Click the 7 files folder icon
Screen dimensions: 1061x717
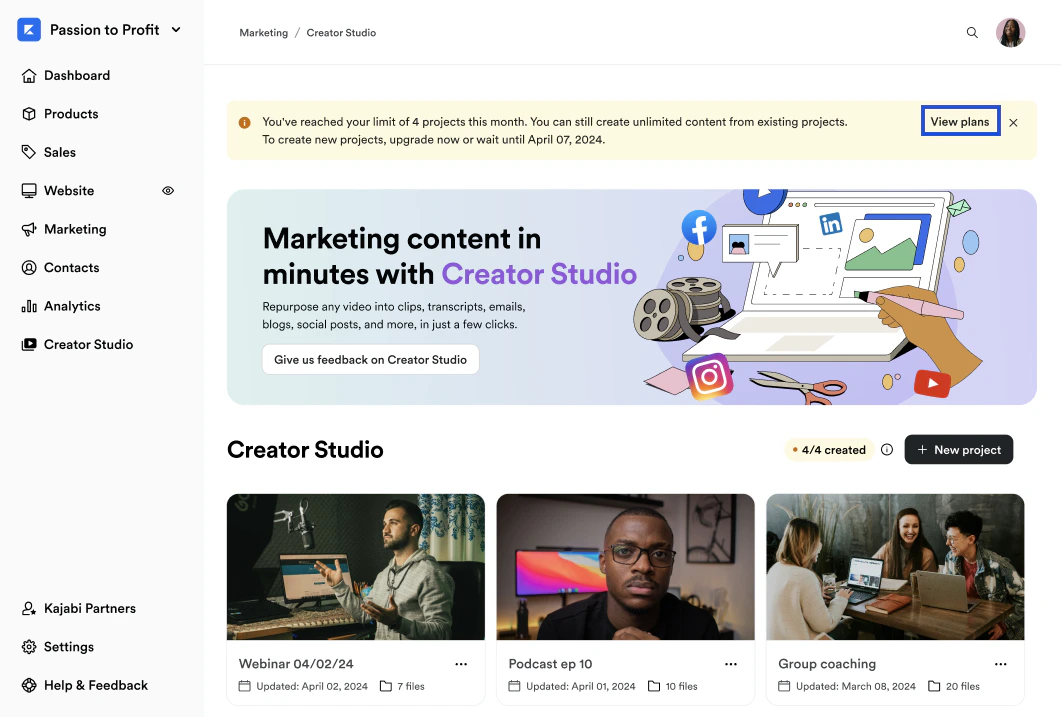tap(386, 686)
